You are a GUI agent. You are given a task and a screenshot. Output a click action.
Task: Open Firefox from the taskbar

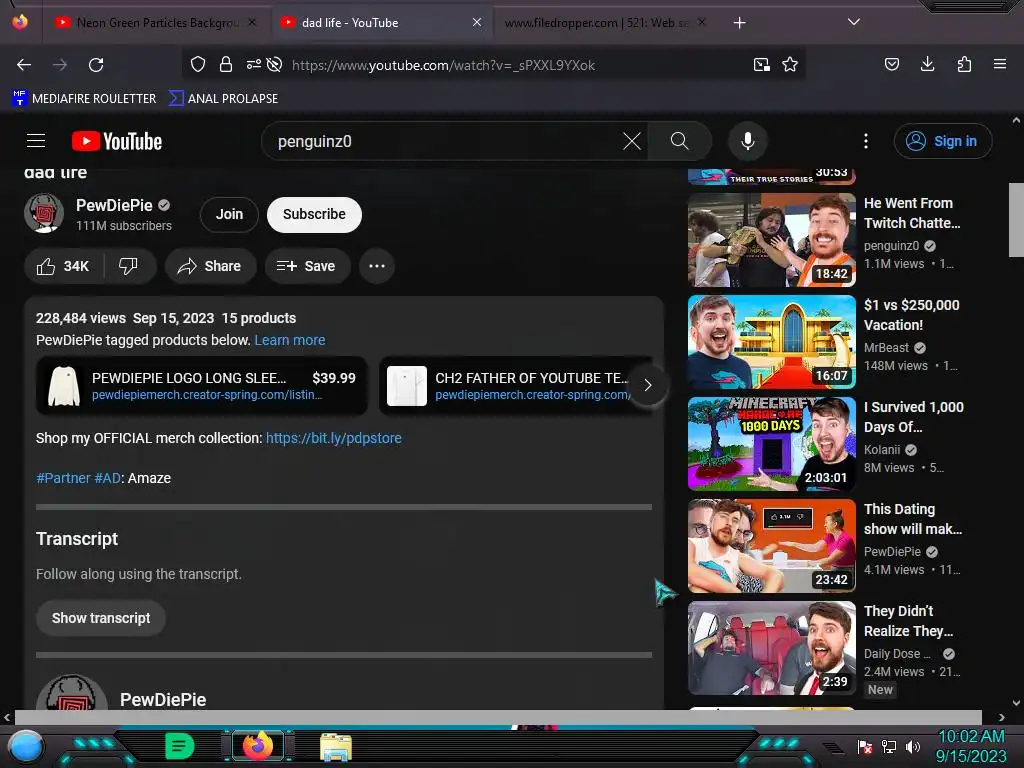[x=258, y=746]
